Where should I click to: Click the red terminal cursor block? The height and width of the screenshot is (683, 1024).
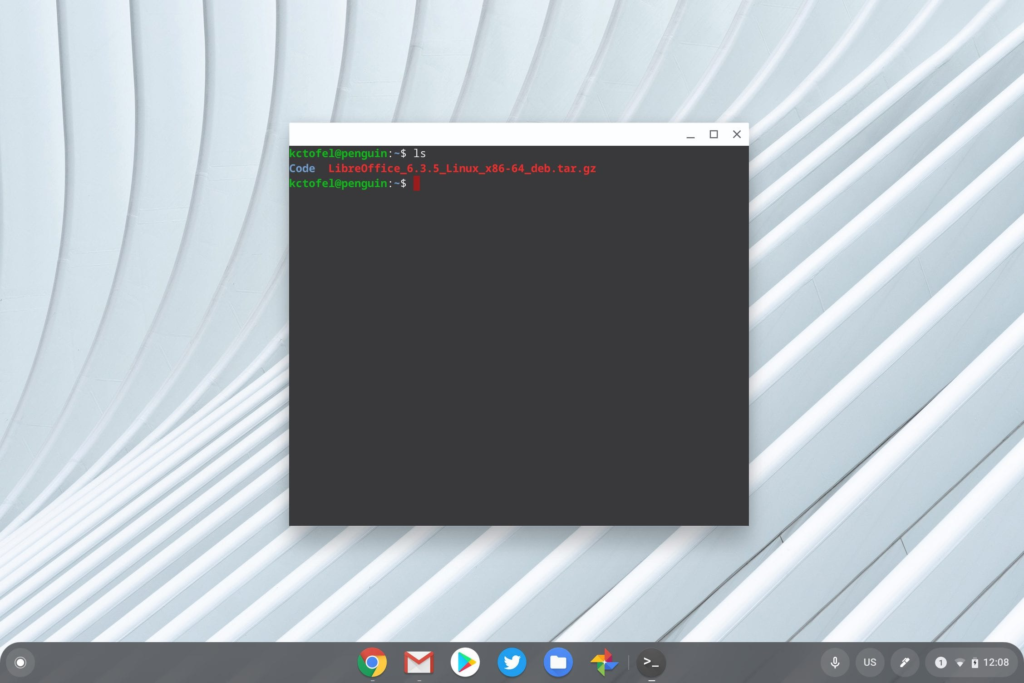click(x=417, y=183)
